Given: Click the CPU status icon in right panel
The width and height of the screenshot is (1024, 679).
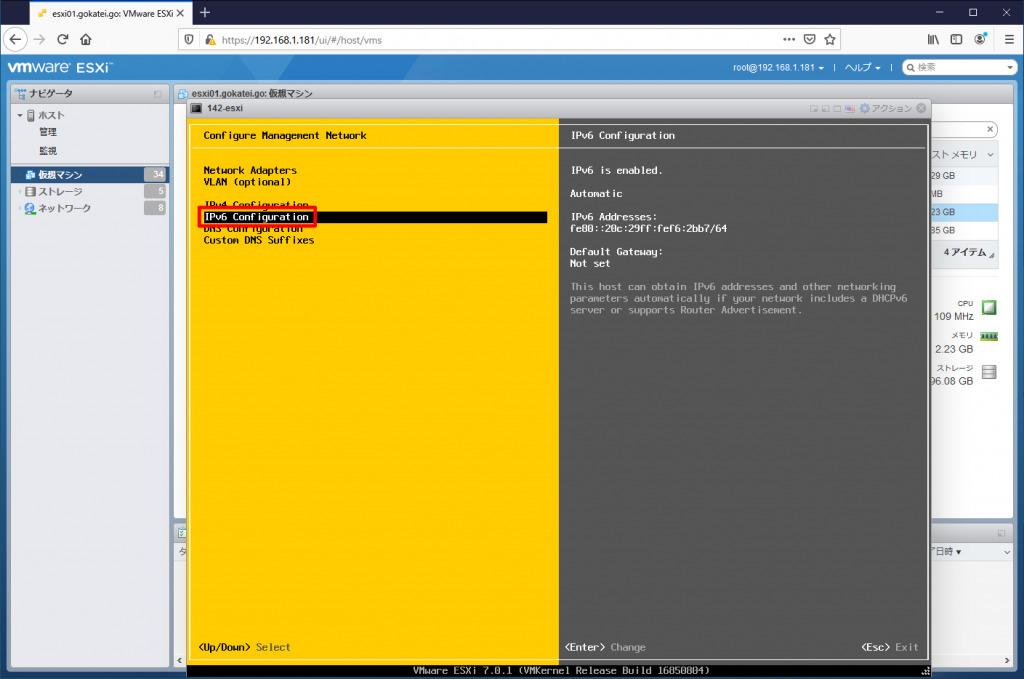Looking at the screenshot, I should pyautogui.click(x=988, y=308).
